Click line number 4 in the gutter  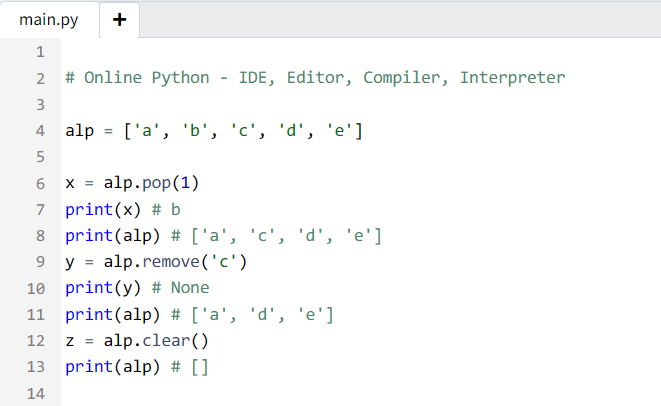(x=40, y=131)
